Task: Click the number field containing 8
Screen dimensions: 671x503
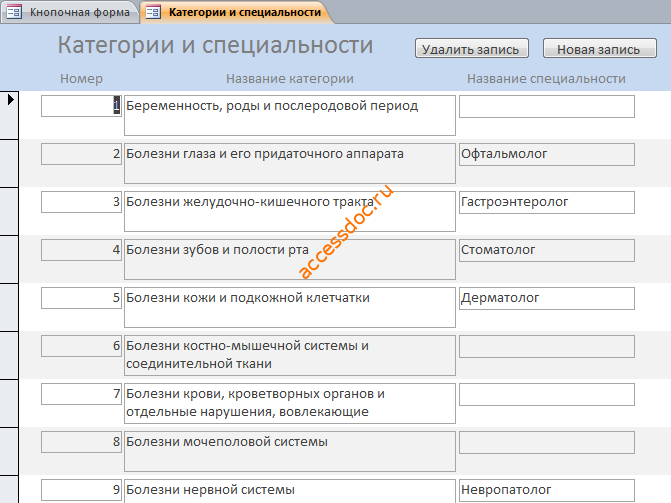Action: tap(81, 442)
